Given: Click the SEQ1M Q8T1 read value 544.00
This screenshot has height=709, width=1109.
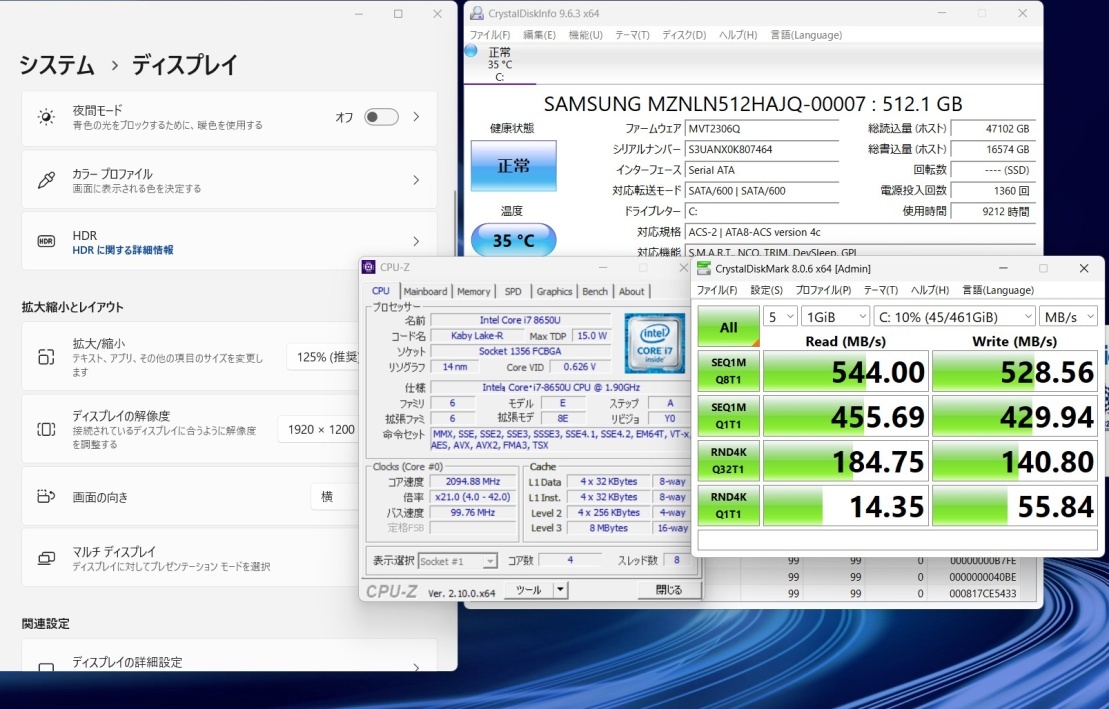Looking at the screenshot, I should point(846,371).
